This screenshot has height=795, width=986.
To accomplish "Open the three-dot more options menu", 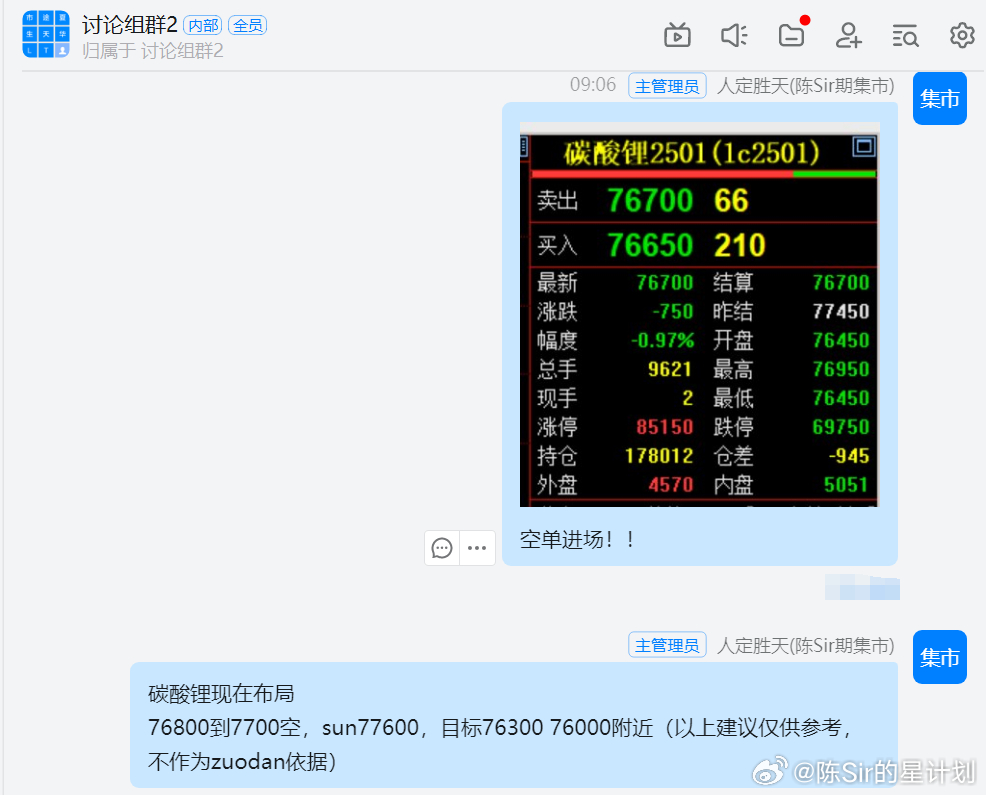I will tap(477, 548).
